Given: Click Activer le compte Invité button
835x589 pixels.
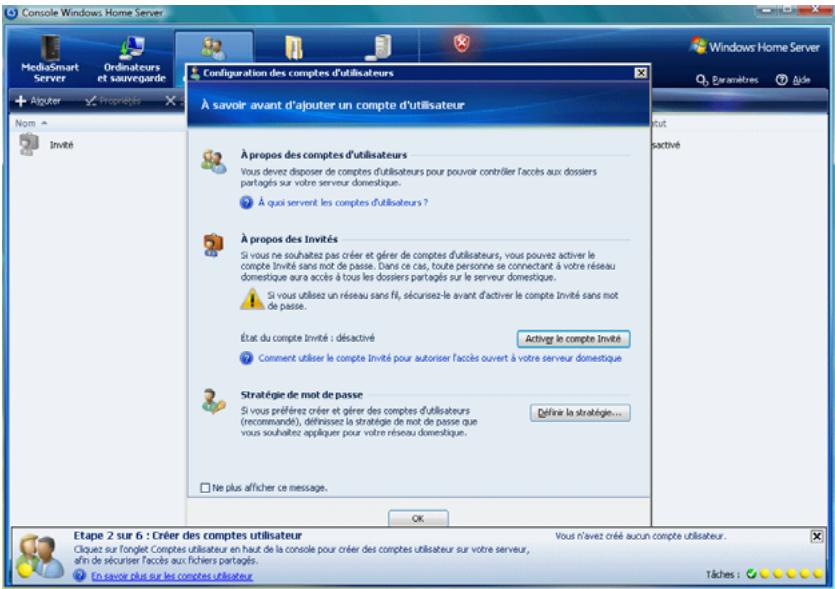Looking at the screenshot, I should tap(573, 339).
